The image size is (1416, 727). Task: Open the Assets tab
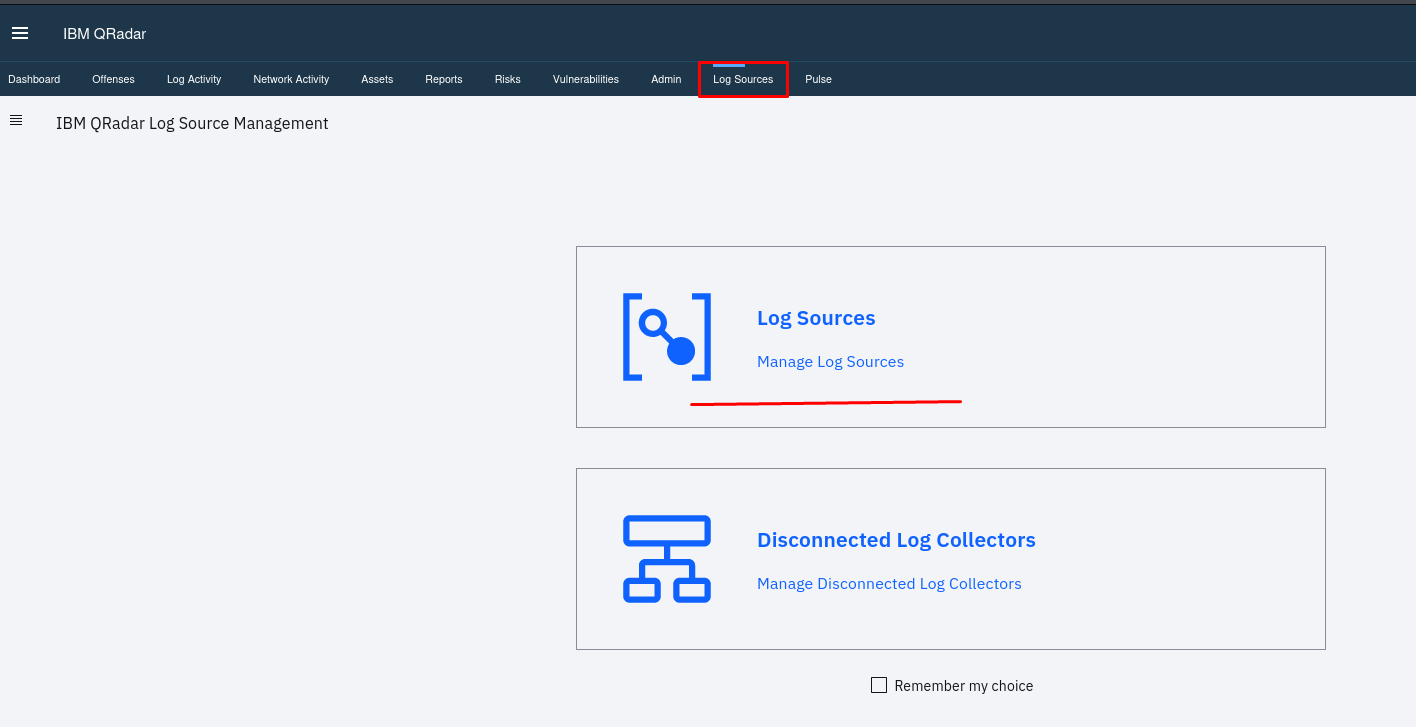coord(377,79)
